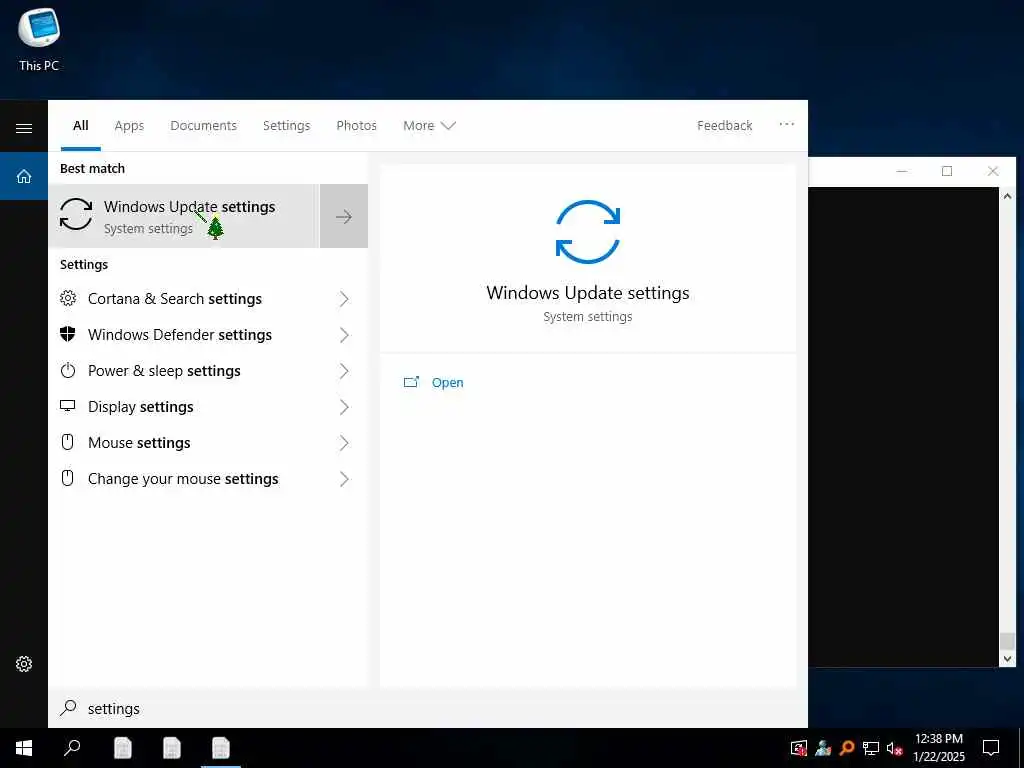Click the Change your mouse settings icon
This screenshot has width=1024, height=768.
coord(67,478)
